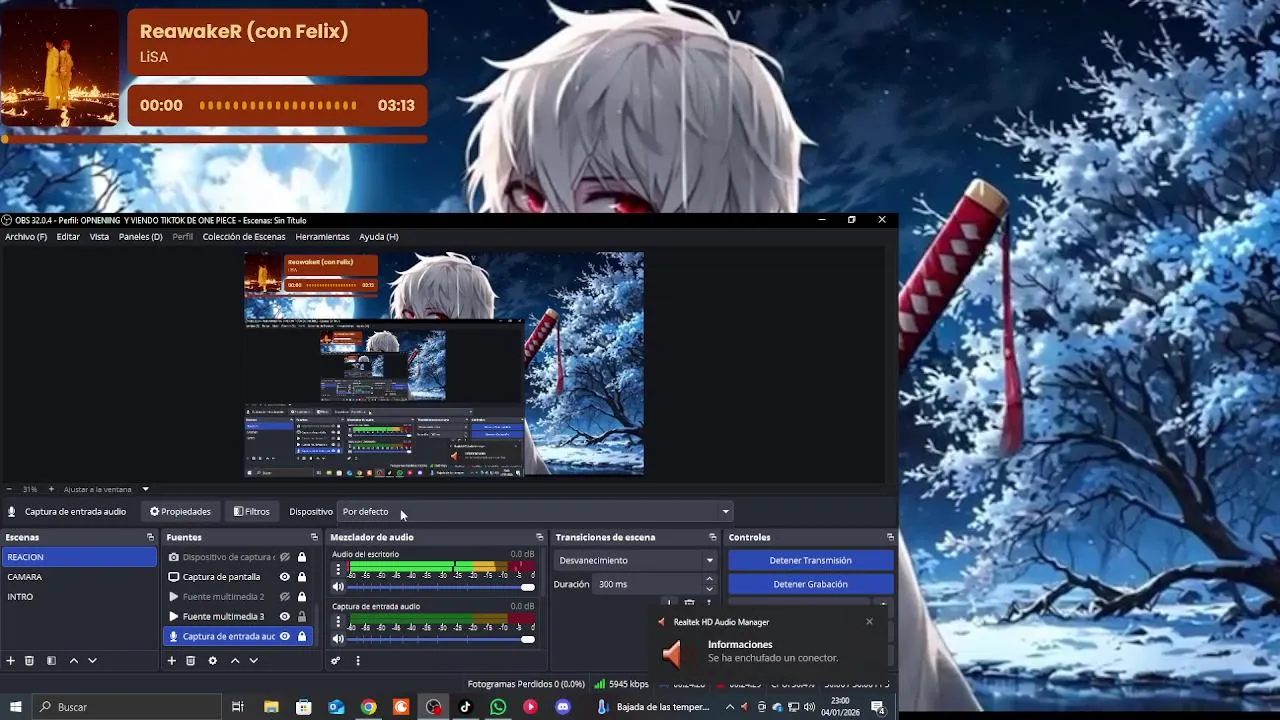Viewport: 1280px width, 720px height.
Task: Mute Captura de entrada audio in mixer
Action: click(338, 639)
